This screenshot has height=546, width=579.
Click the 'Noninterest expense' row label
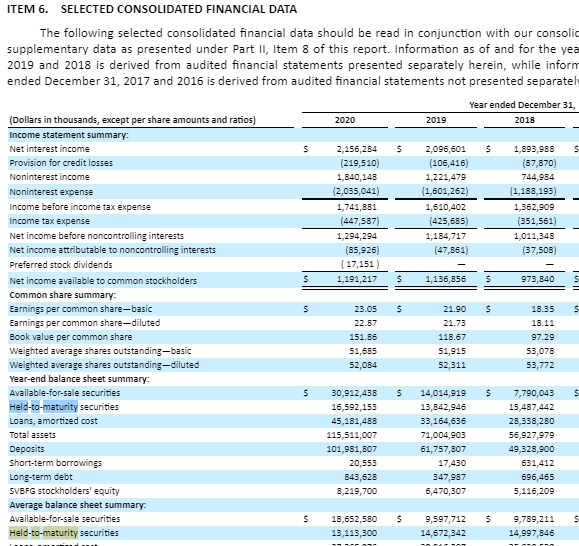coord(51,192)
